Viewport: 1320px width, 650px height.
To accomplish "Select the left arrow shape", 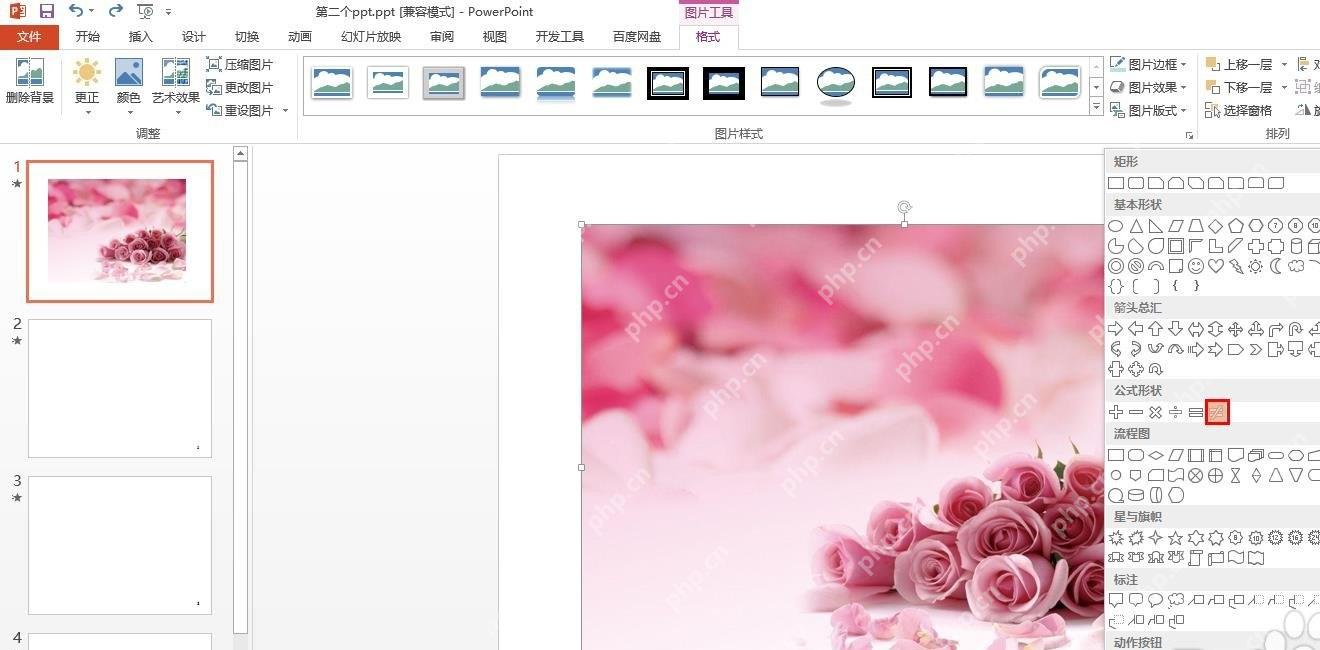I will (1136, 329).
